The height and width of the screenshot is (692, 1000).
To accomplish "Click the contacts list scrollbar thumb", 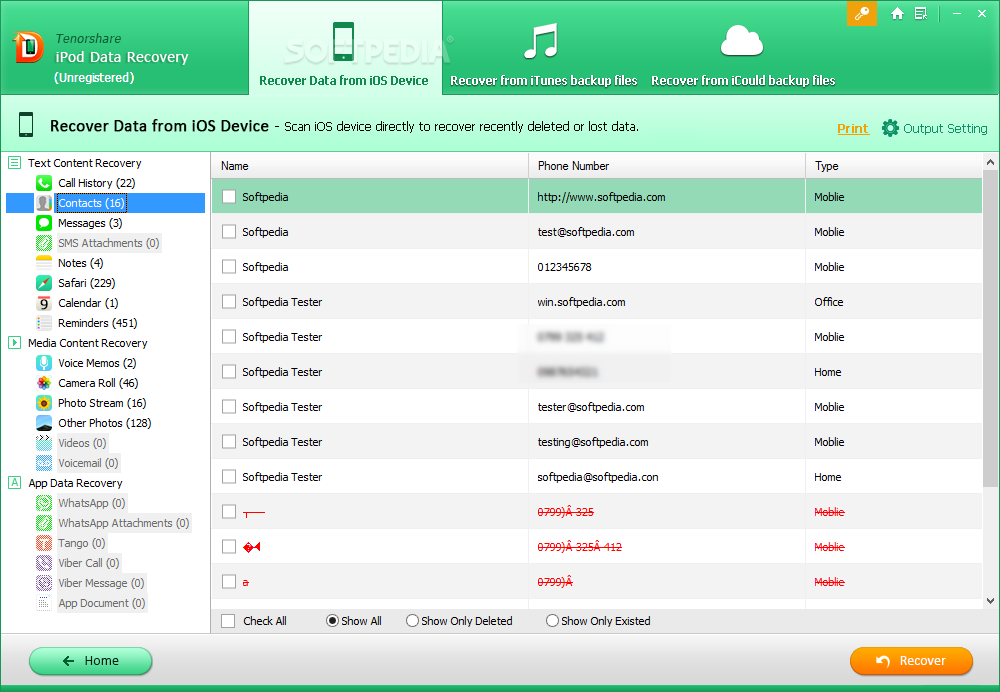I will point(990,328).
